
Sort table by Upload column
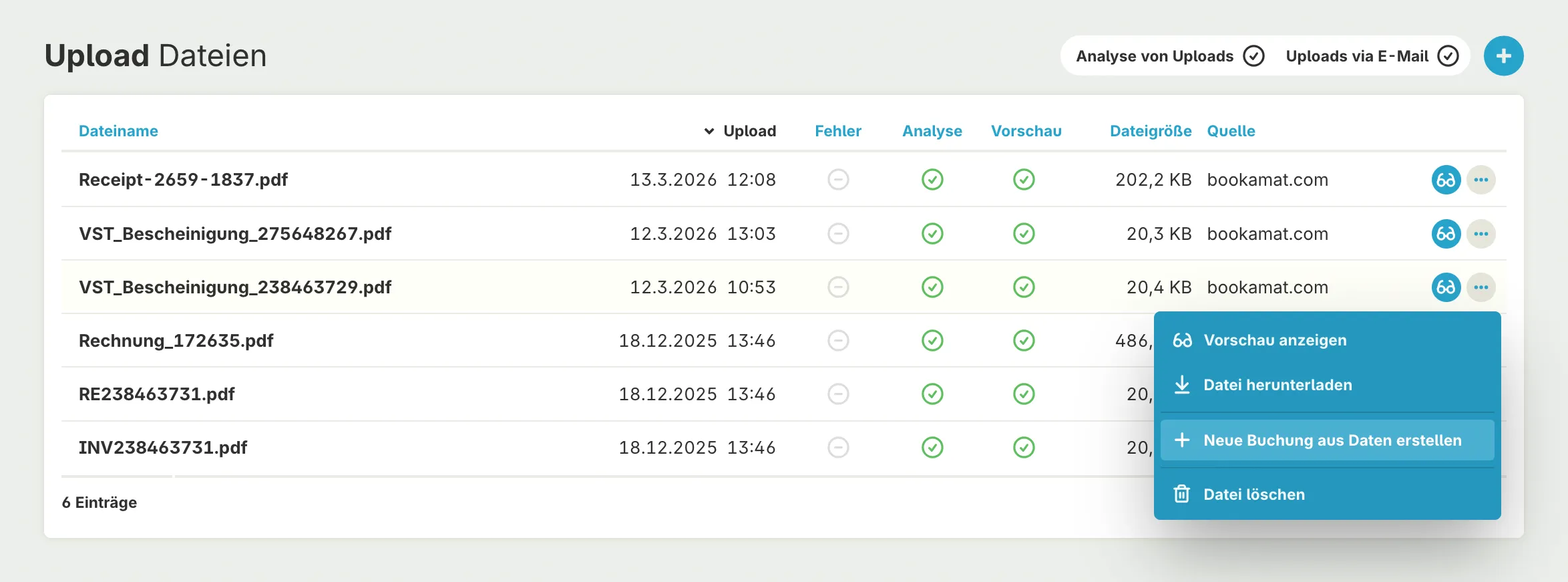749,131
